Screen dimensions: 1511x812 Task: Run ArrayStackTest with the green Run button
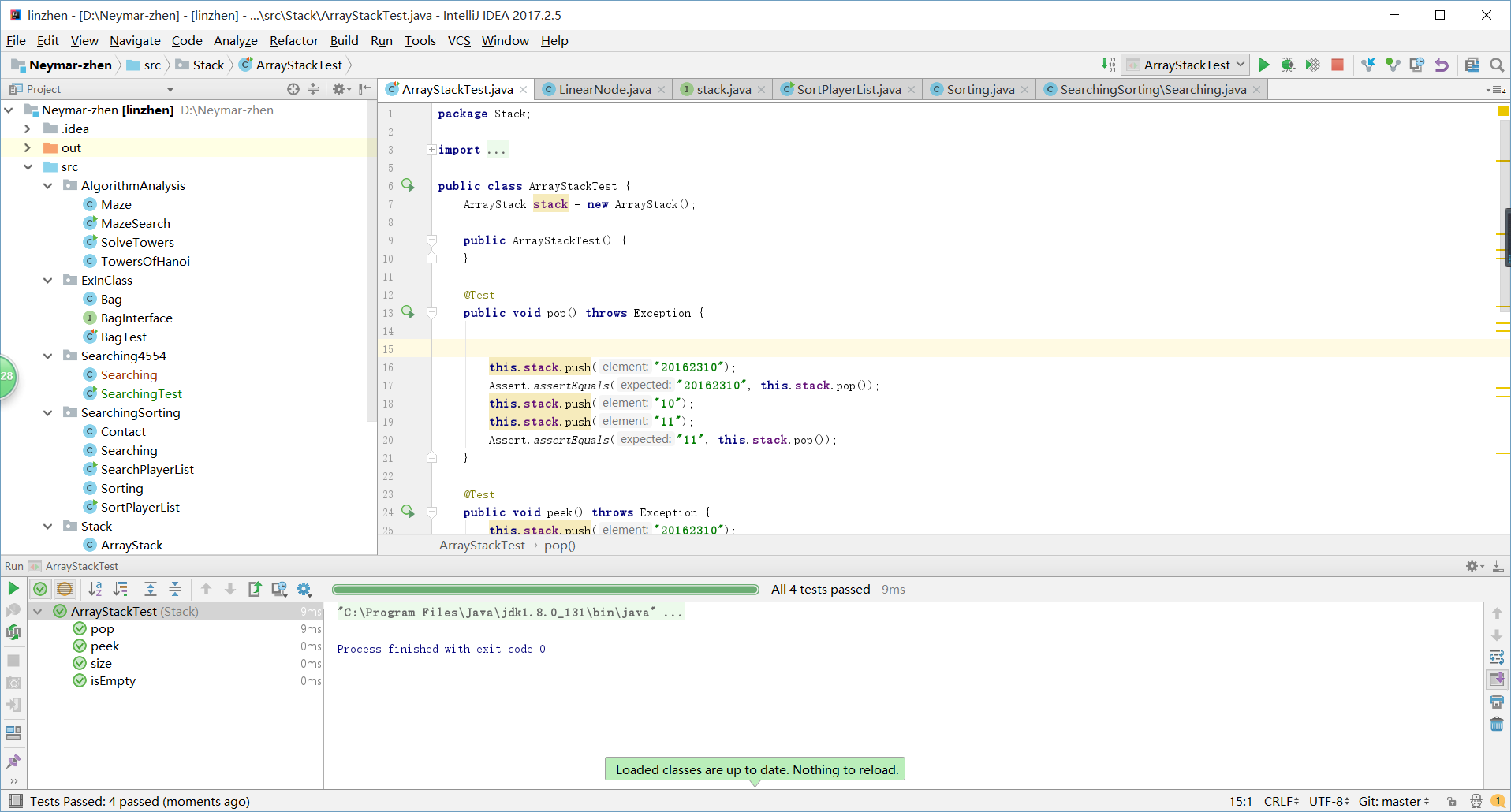[1264, 65]
